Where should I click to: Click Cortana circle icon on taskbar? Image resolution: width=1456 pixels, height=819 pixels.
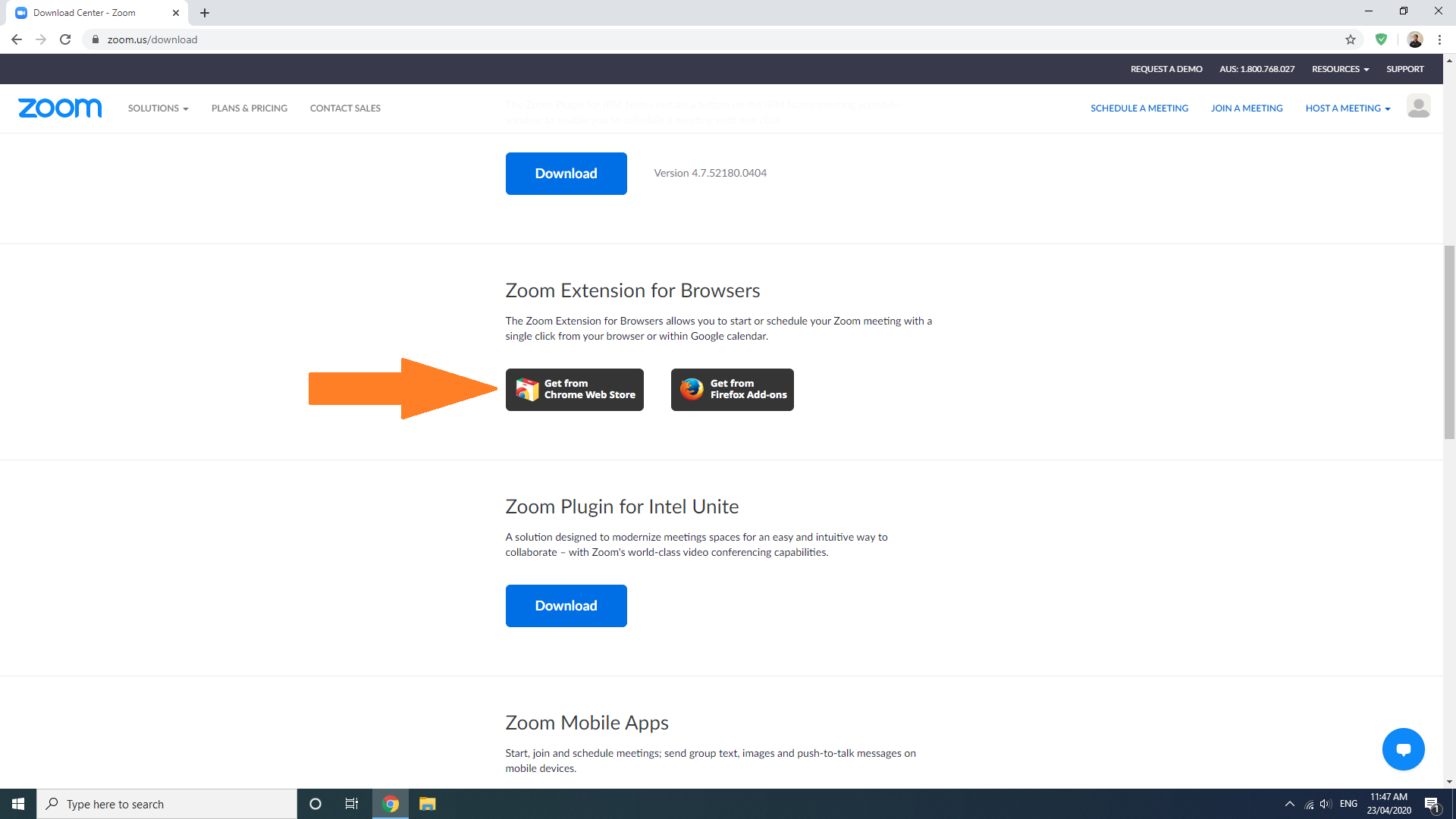(315, 804)
